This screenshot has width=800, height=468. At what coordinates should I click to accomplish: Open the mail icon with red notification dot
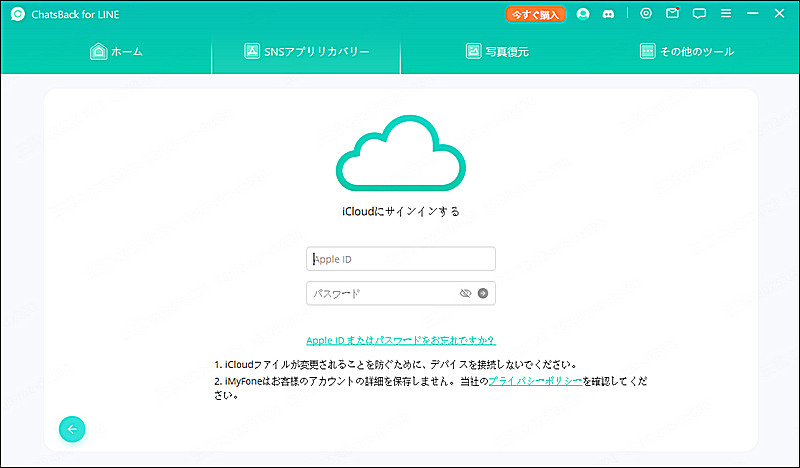[x=672, y=13]
